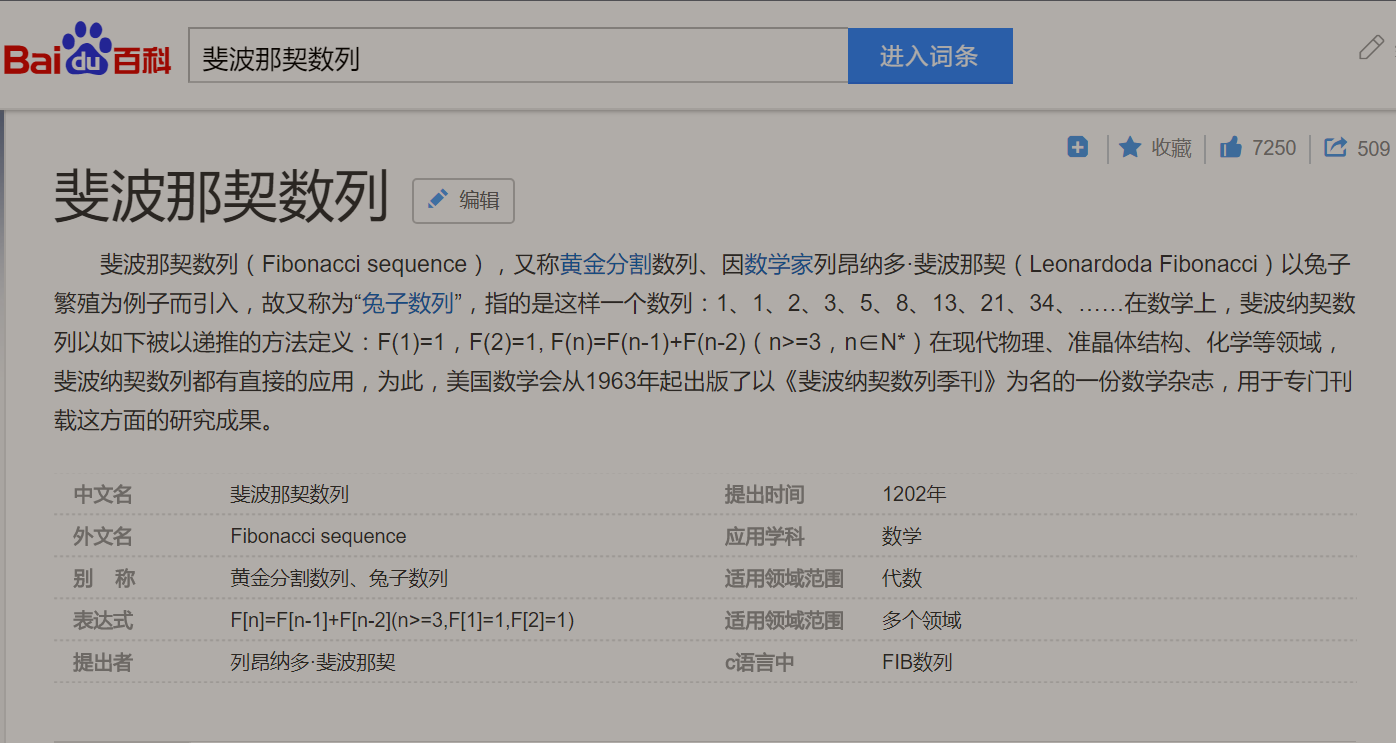The height and width of the screenshot is (743, 1396).
Task: Click the pencil icon at top right
Action: tap(1370, 47)
